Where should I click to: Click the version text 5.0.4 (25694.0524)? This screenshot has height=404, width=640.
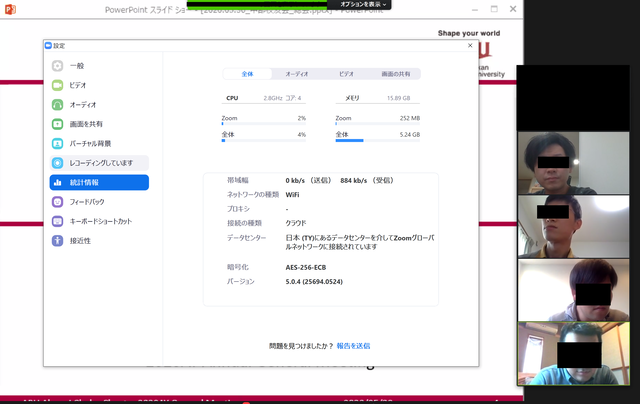point(314,282)
